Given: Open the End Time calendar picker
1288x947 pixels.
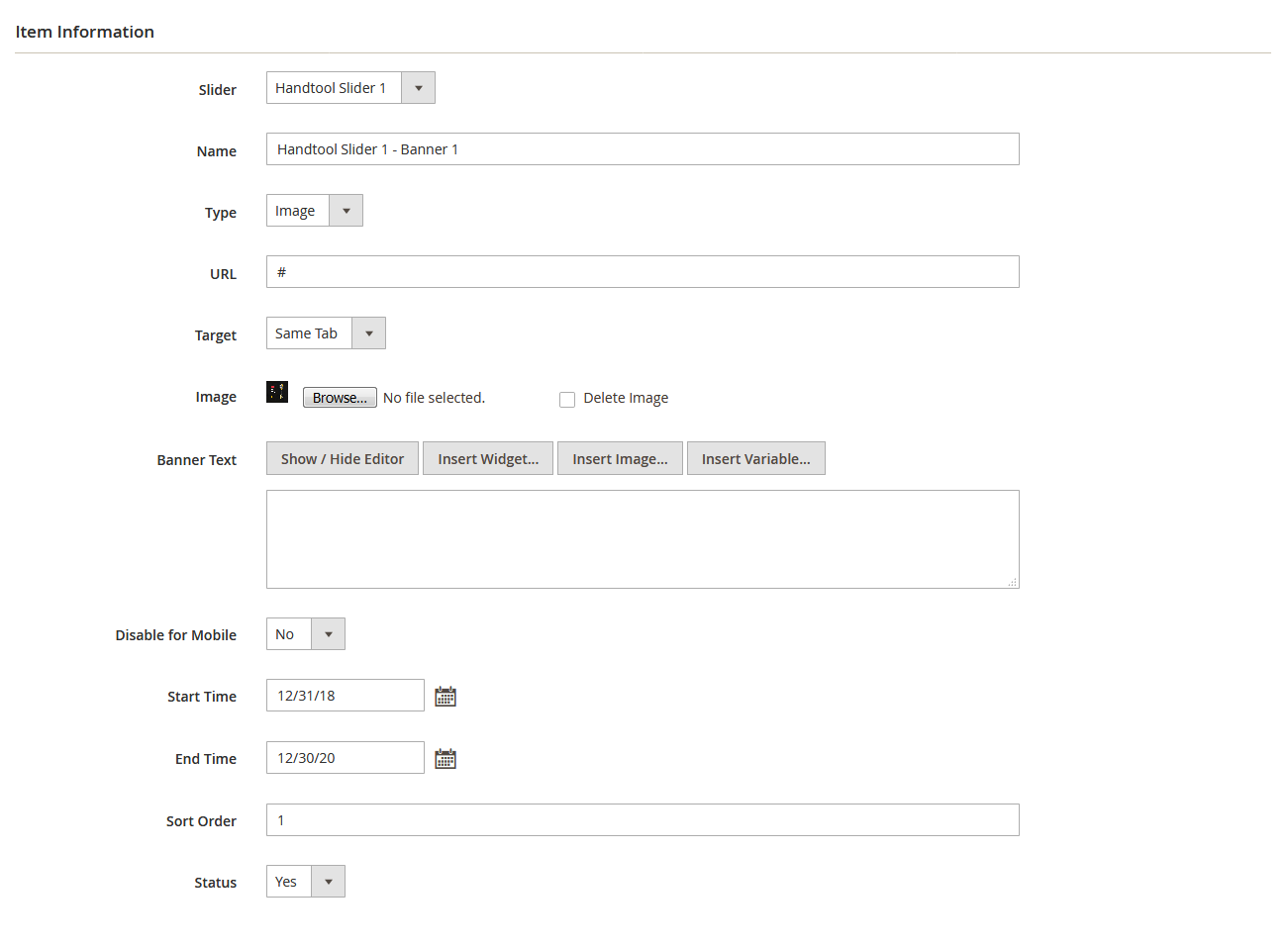Looking at the screenshot, I should (x=445, y=757).
